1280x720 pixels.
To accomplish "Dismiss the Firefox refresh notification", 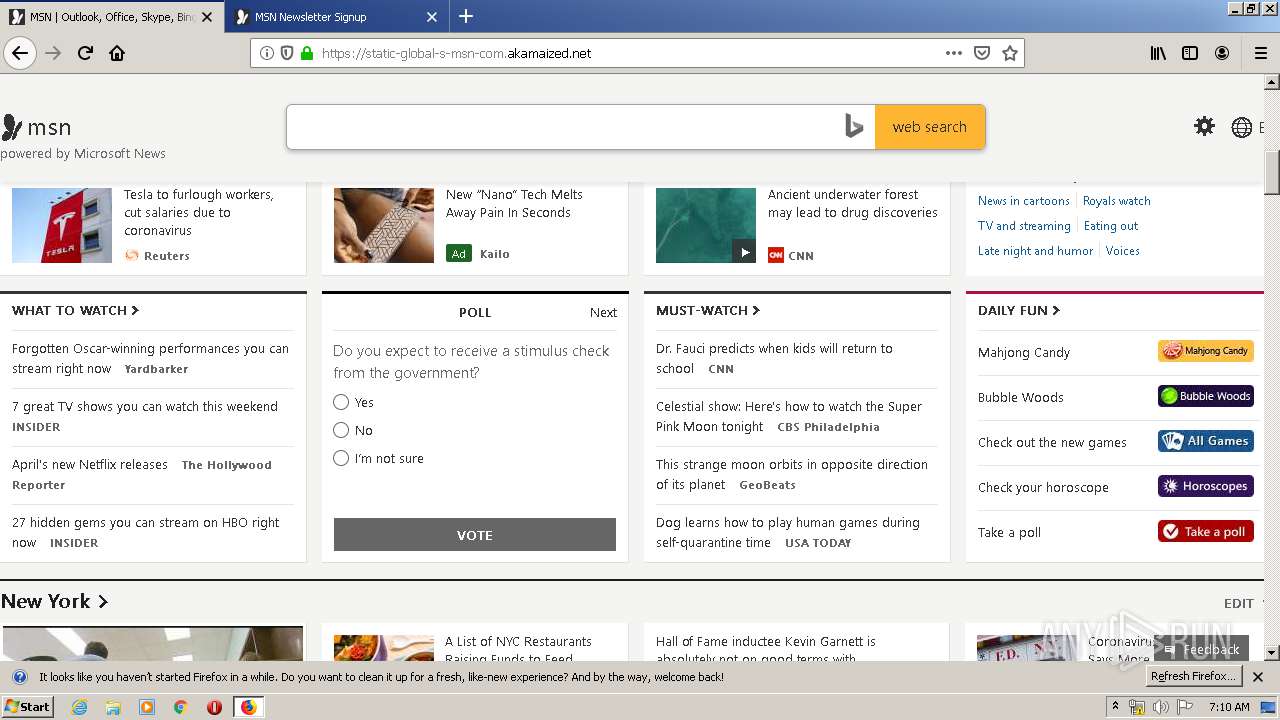I will pyautogui.click(x=1259, y=677).
